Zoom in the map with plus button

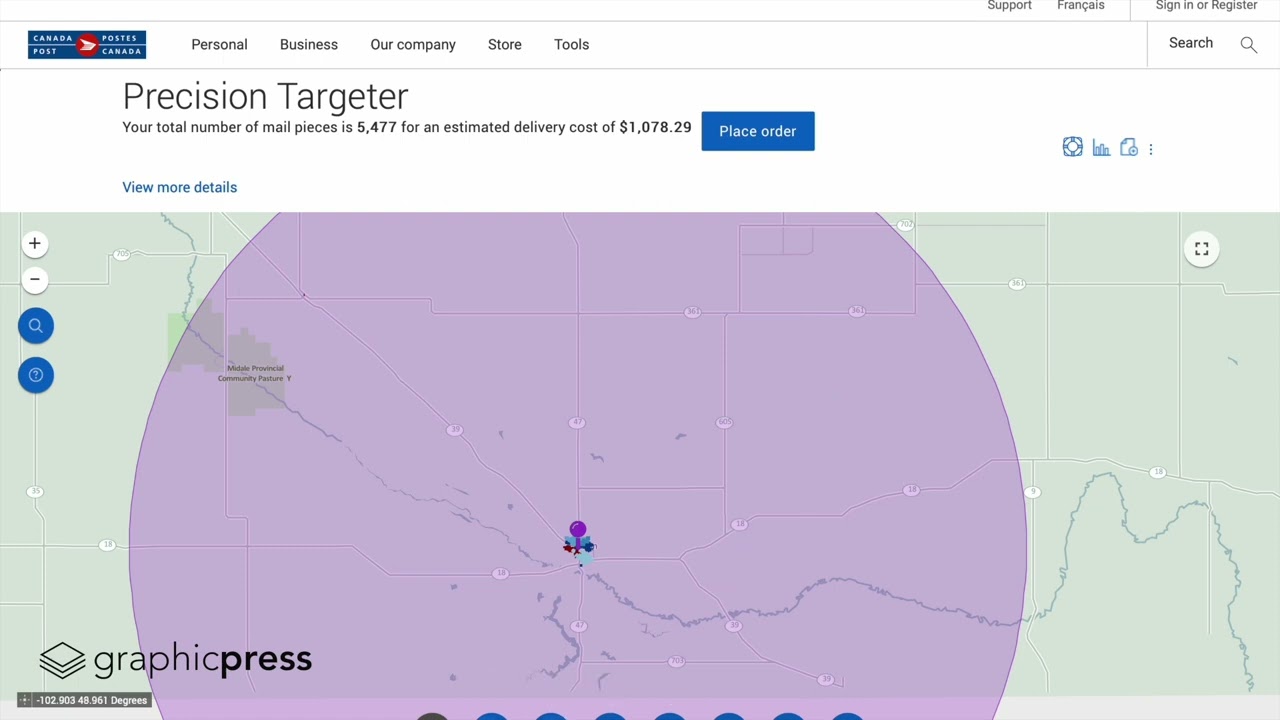pos(34,244)
